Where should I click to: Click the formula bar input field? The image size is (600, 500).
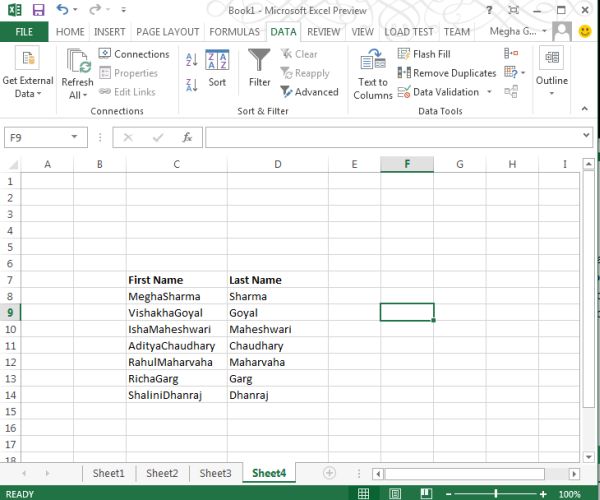(x=393, y=137)
